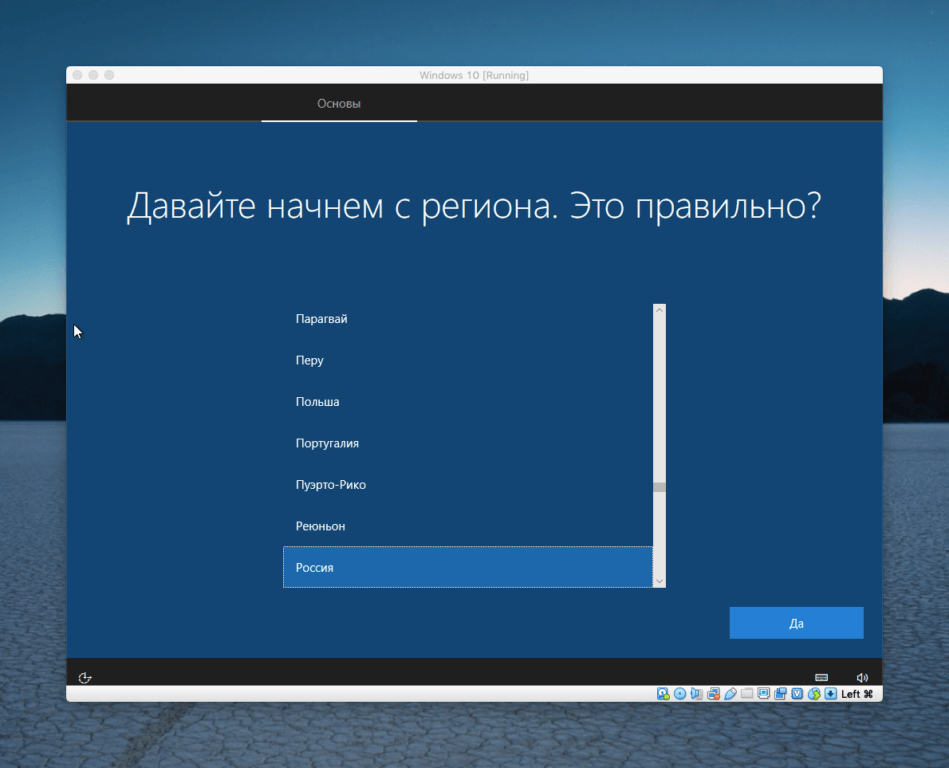Click the virtualization features V icon

(x=797, y=694)
